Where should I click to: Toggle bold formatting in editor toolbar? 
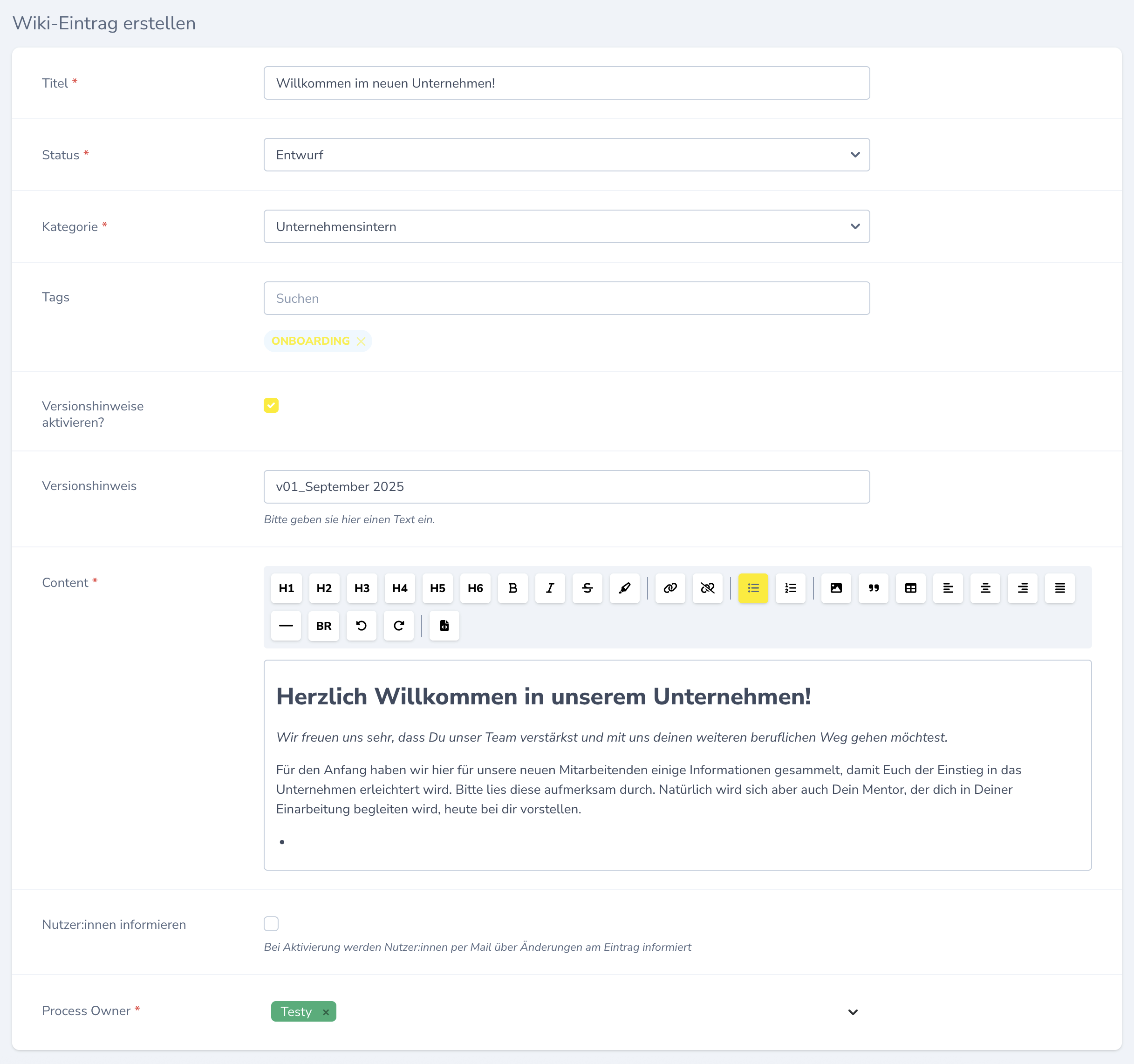(x=512, y=588)
